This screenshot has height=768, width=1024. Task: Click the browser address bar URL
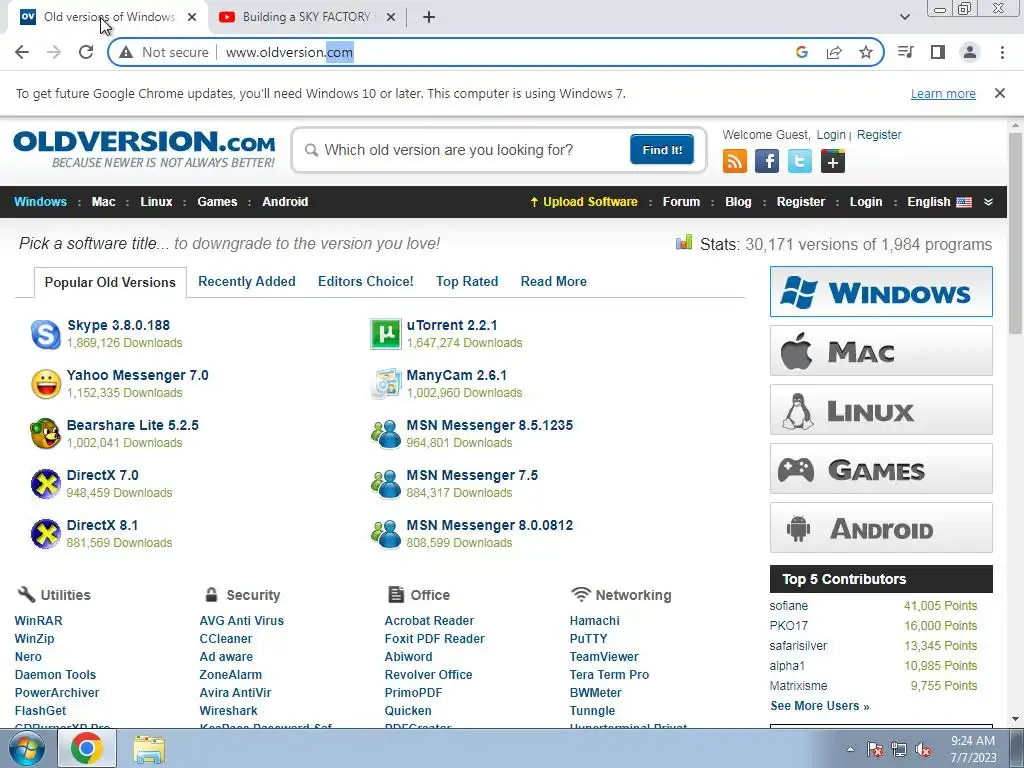click(x=290, y=52)
